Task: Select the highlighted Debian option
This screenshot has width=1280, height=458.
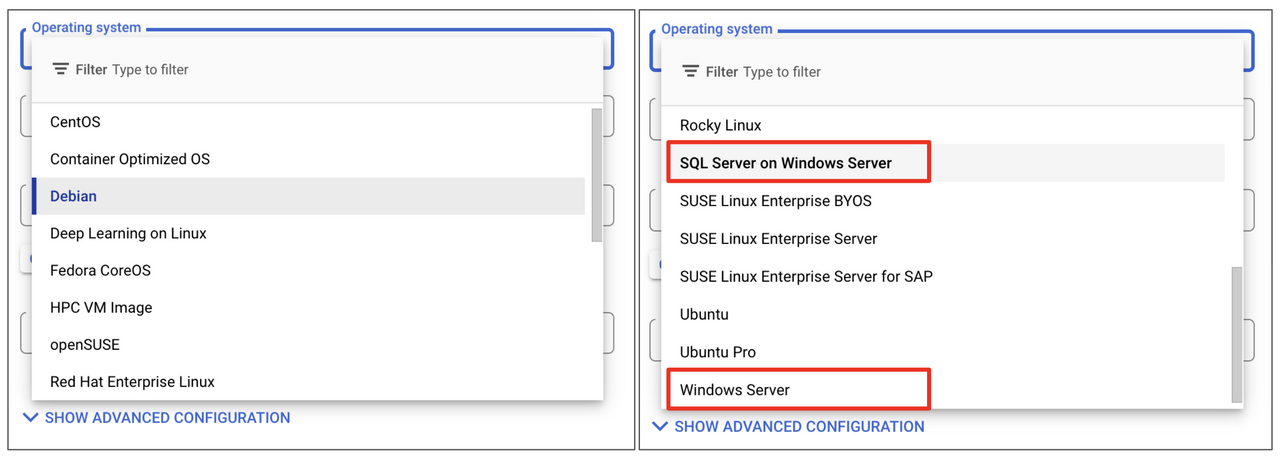Action: click(308, 196)
